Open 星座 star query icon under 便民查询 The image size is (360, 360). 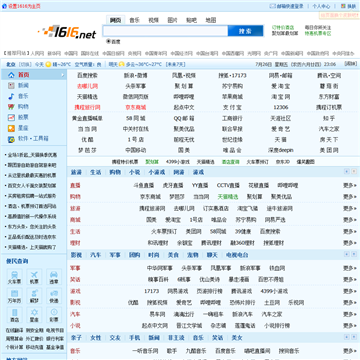34,315
